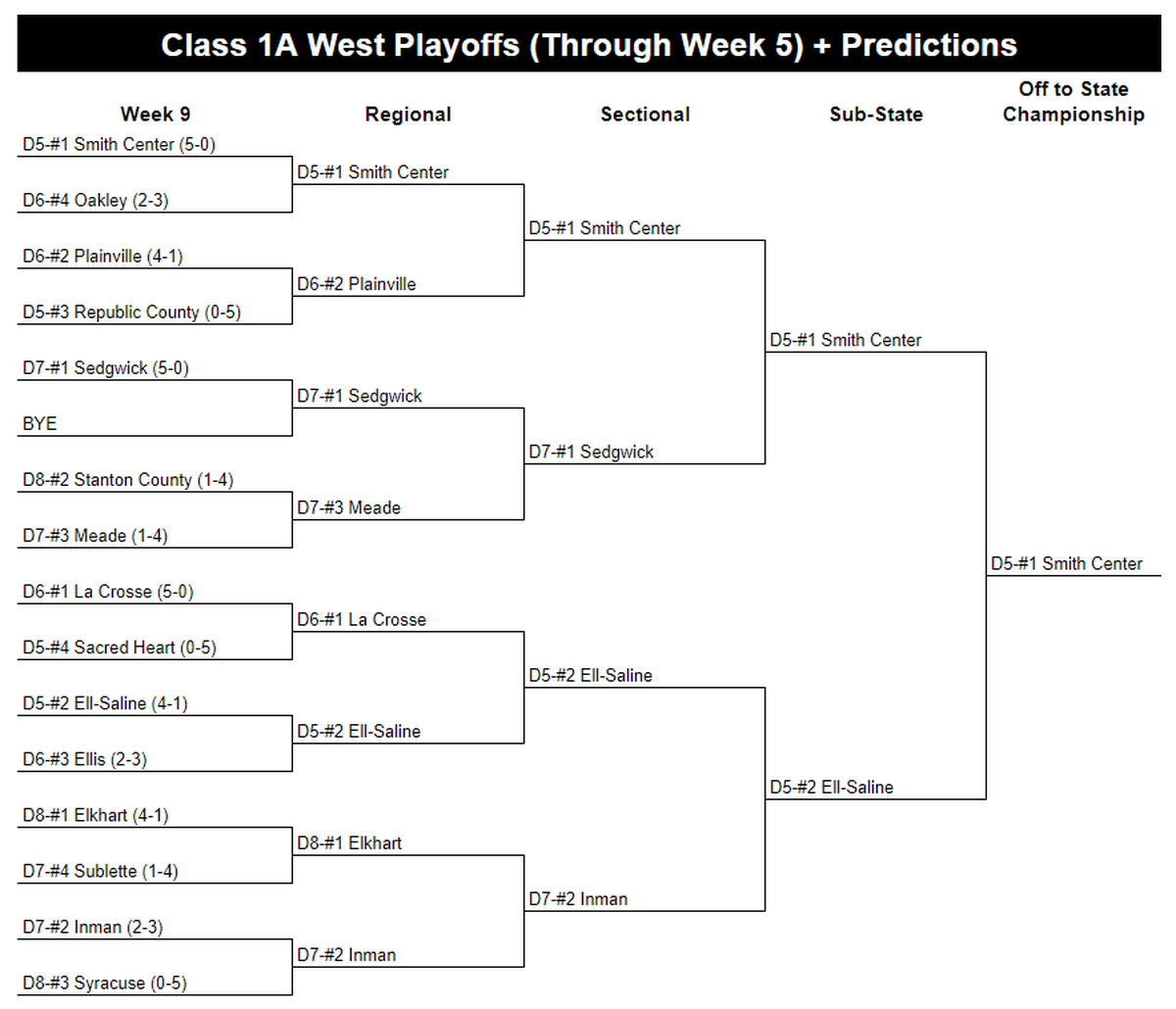The width and height of the screenshot is (1176, 1009).
Task: Click the Sectional column header
Action: pos(645,115)
